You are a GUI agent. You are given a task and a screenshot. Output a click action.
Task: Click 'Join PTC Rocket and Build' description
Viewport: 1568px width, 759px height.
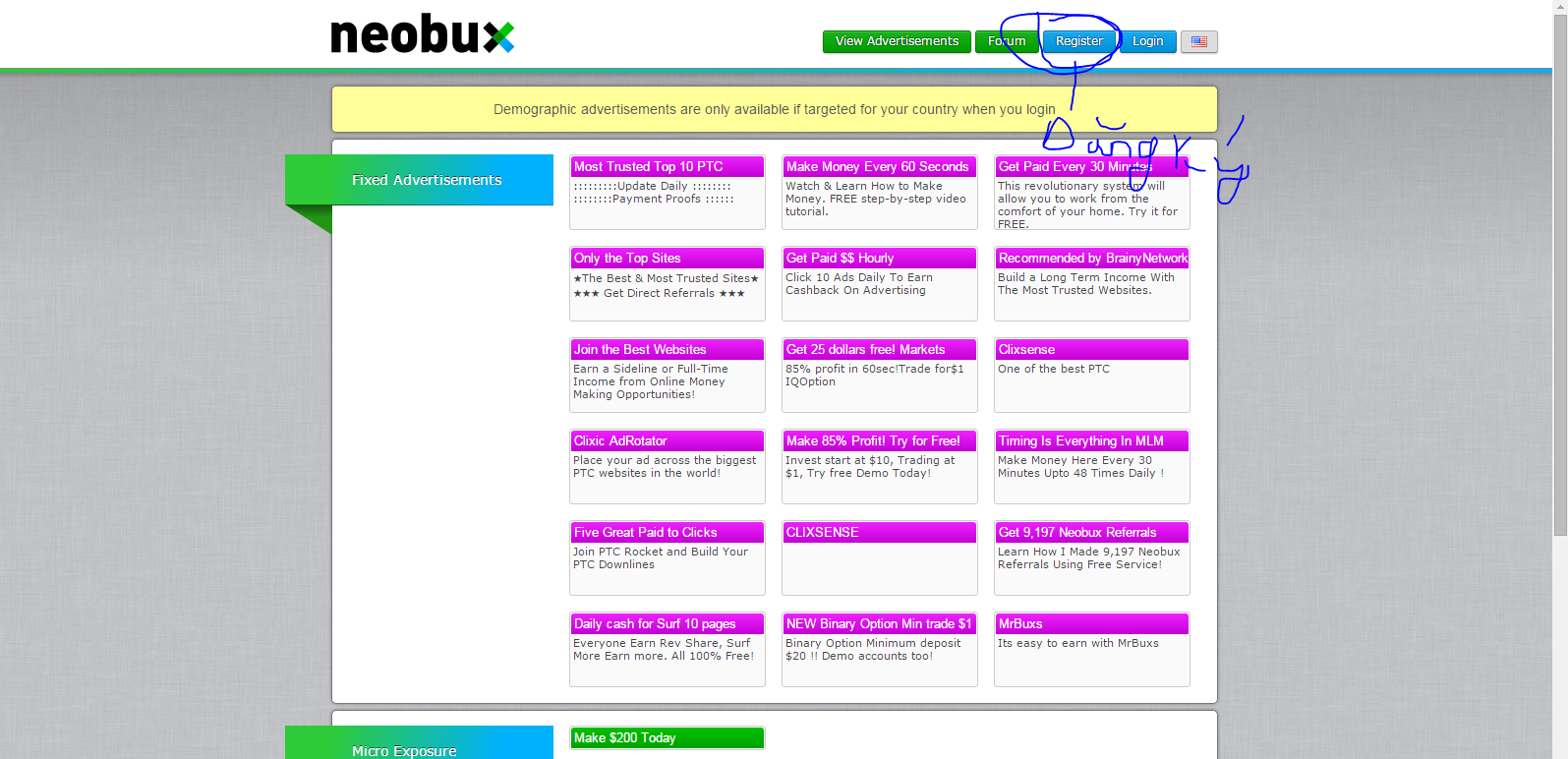click(x=661, y=558)
